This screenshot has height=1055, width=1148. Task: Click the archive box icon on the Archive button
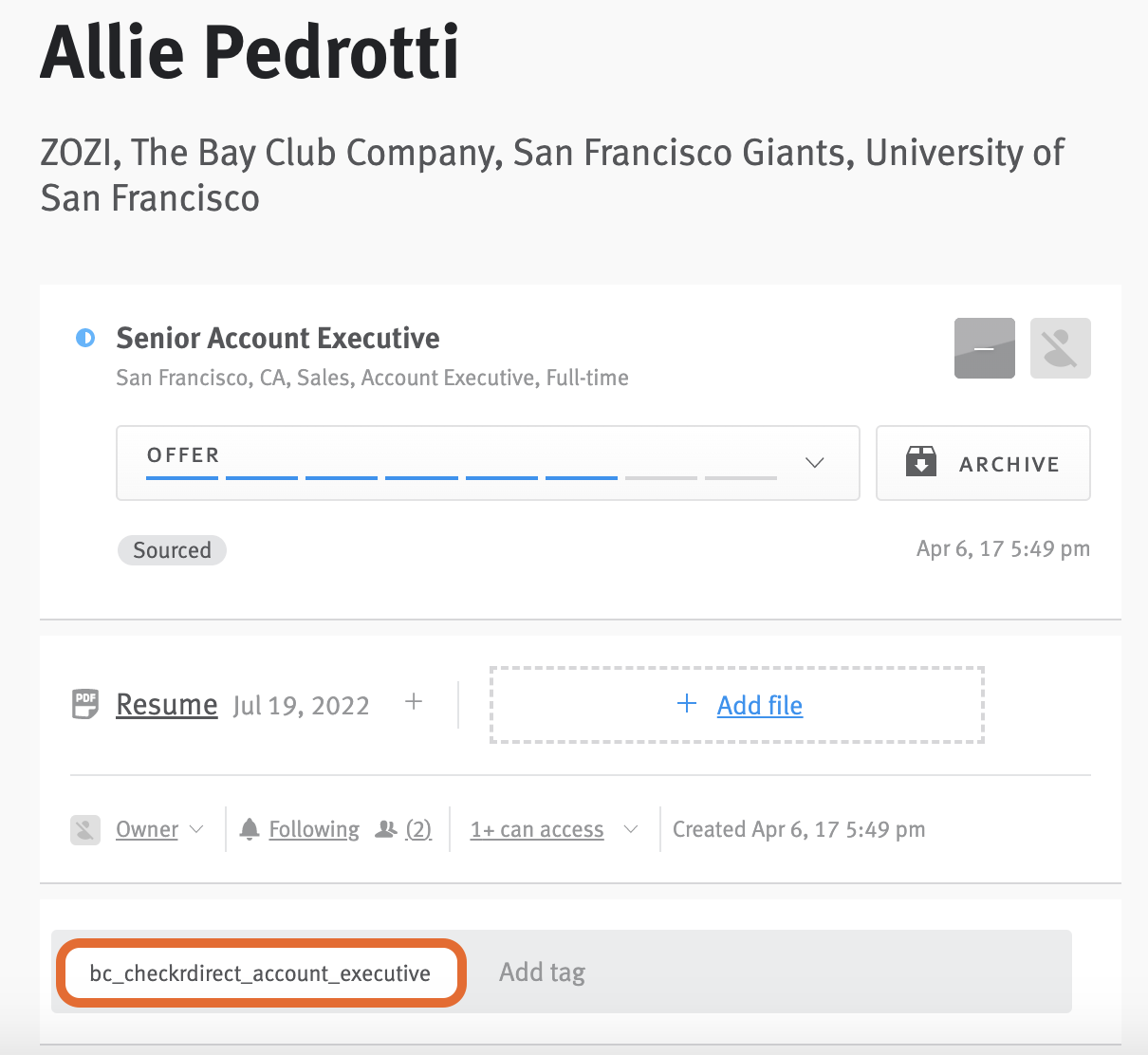(919, 463)
